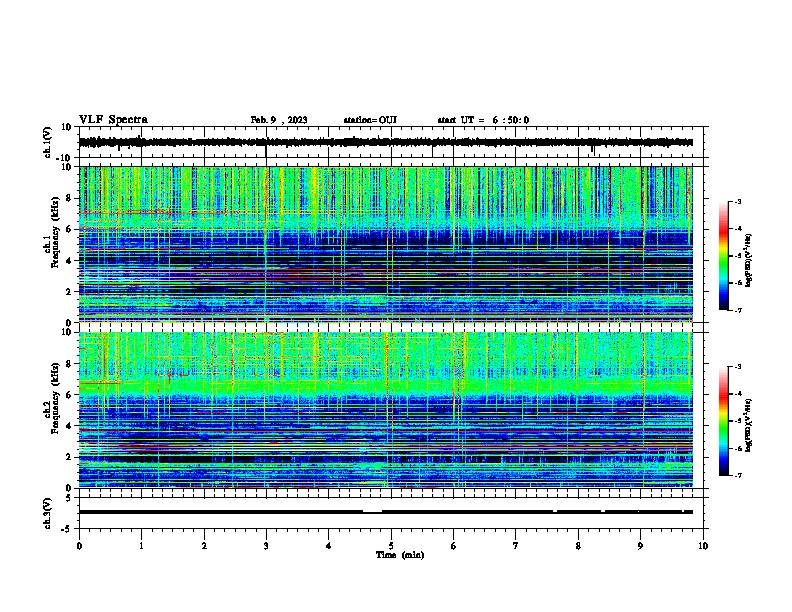792x612 pixels.
Task: Click the "-3" tick on the ch.2 color bar
Action: [x=738, y=367]
